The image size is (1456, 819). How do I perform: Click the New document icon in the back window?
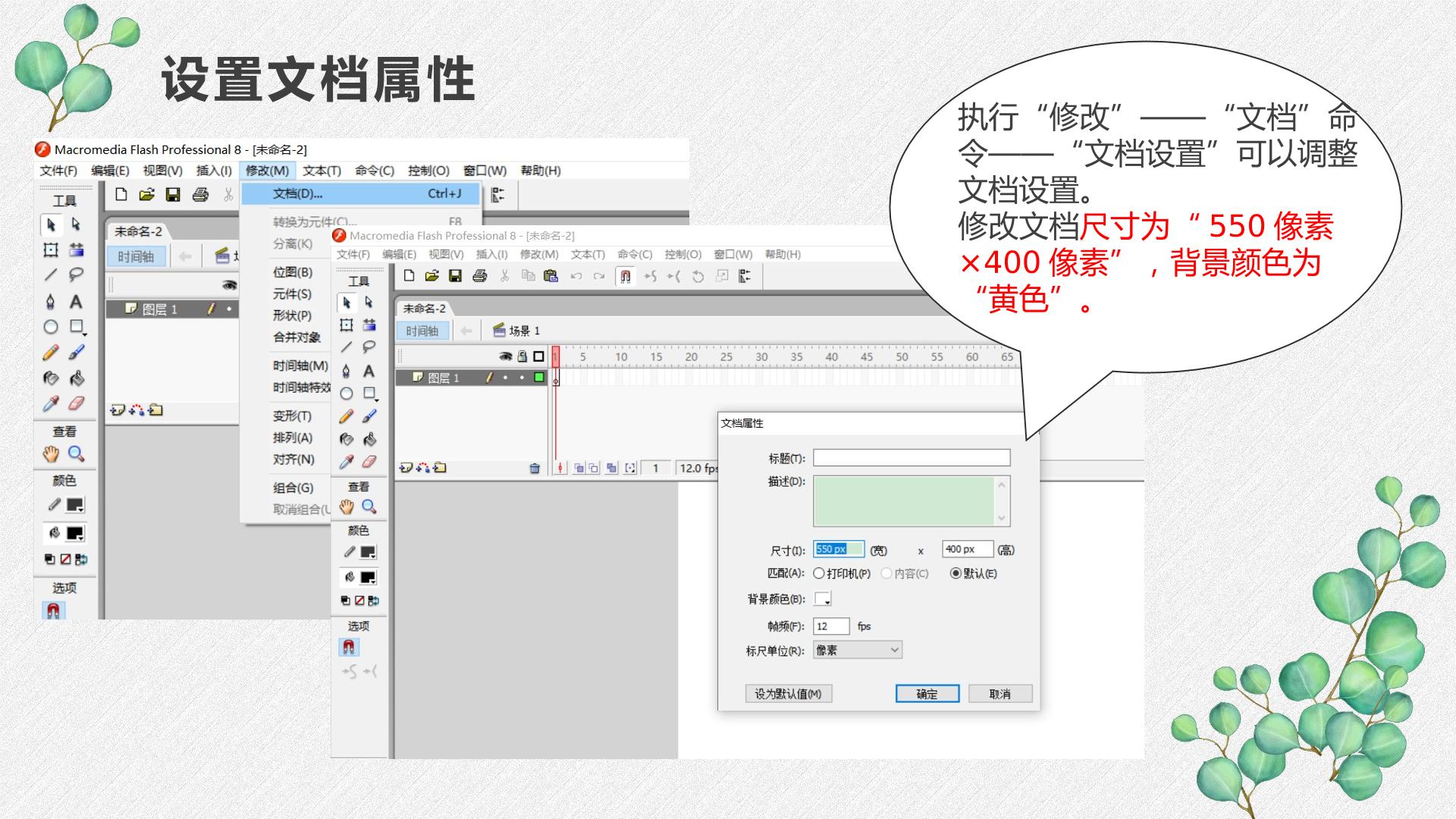coord(121,195)
